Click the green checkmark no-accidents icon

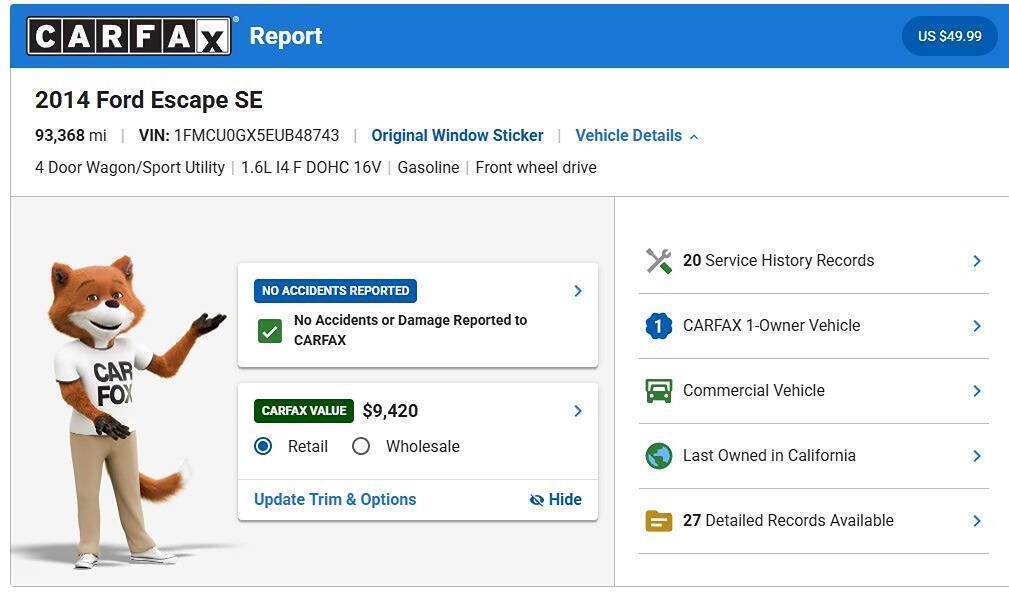coord(270,331)
